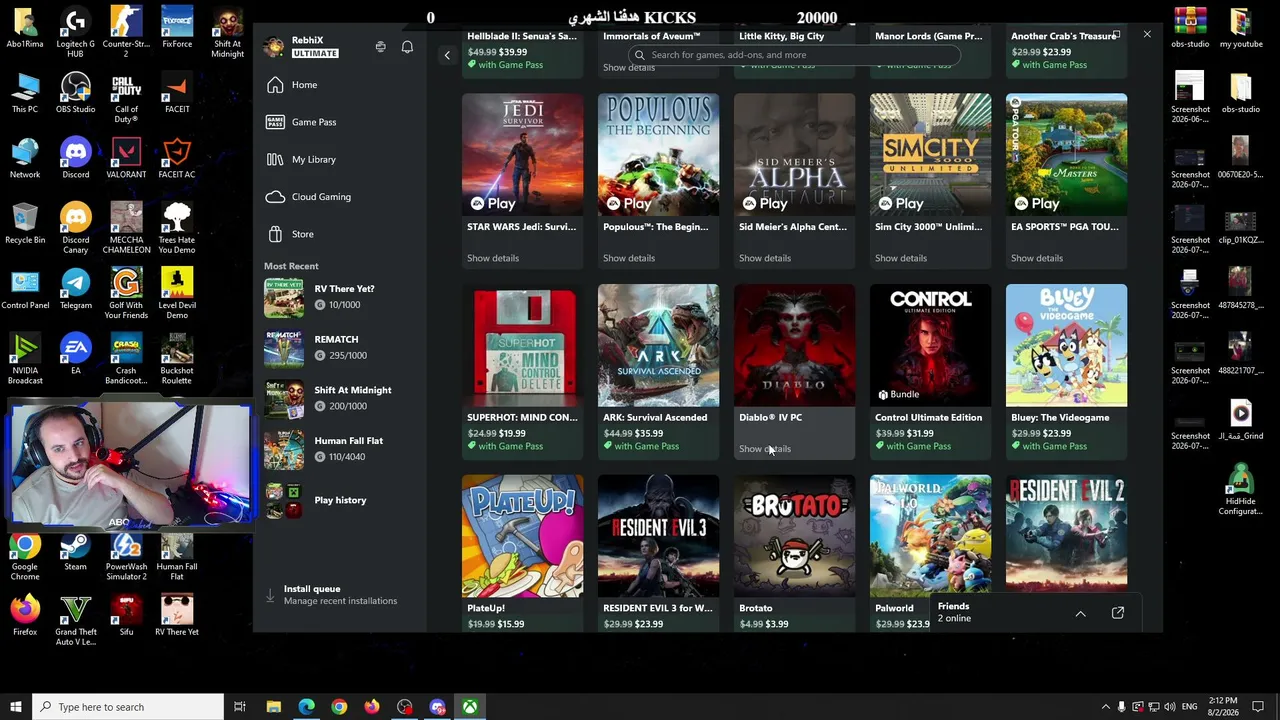Screen dimensions: 1280x720
Task: Select Human Fall Flat in Most Recent
Action: click(x=341, y=449)
